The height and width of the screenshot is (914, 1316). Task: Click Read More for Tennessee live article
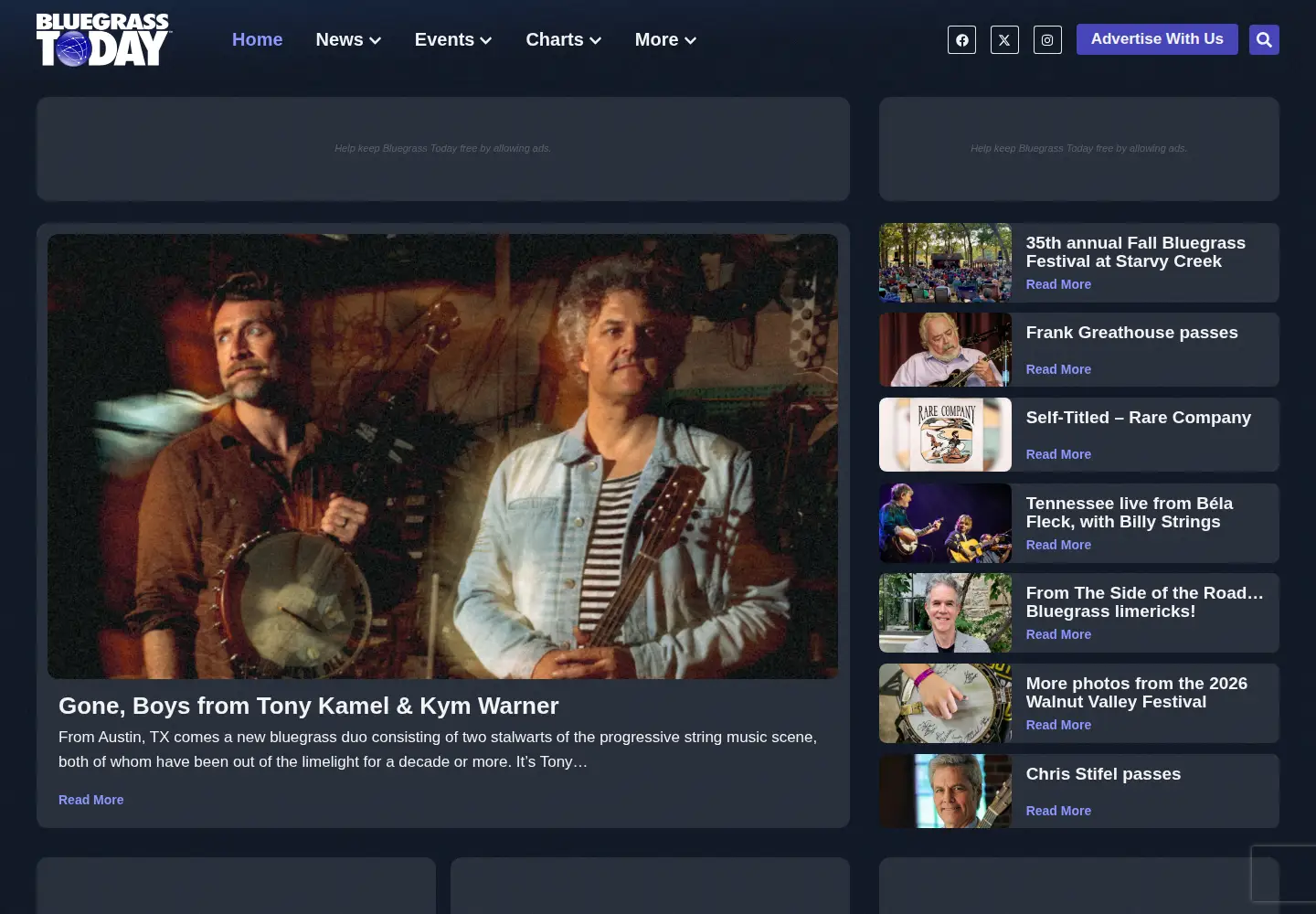click(1058, 545)
